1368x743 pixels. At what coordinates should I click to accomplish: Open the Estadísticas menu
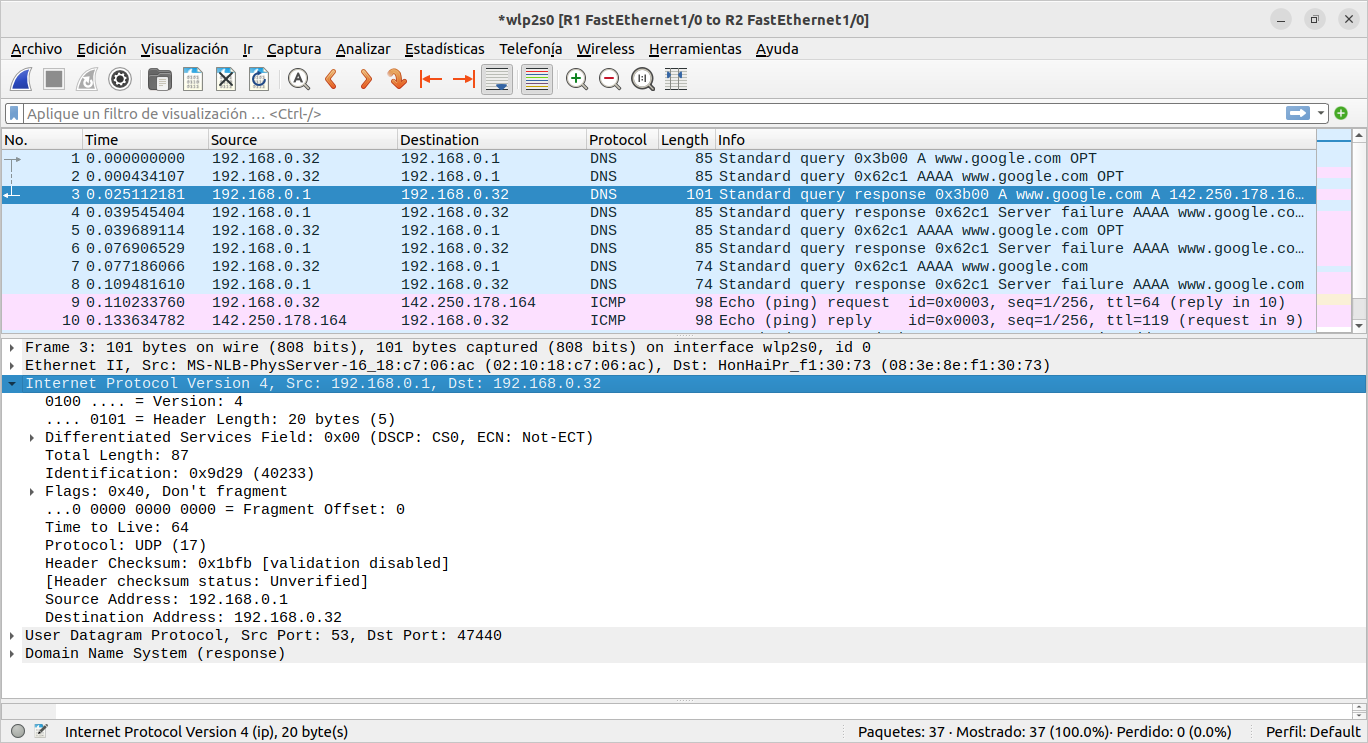pyautogui.click(x=444, y=49)
